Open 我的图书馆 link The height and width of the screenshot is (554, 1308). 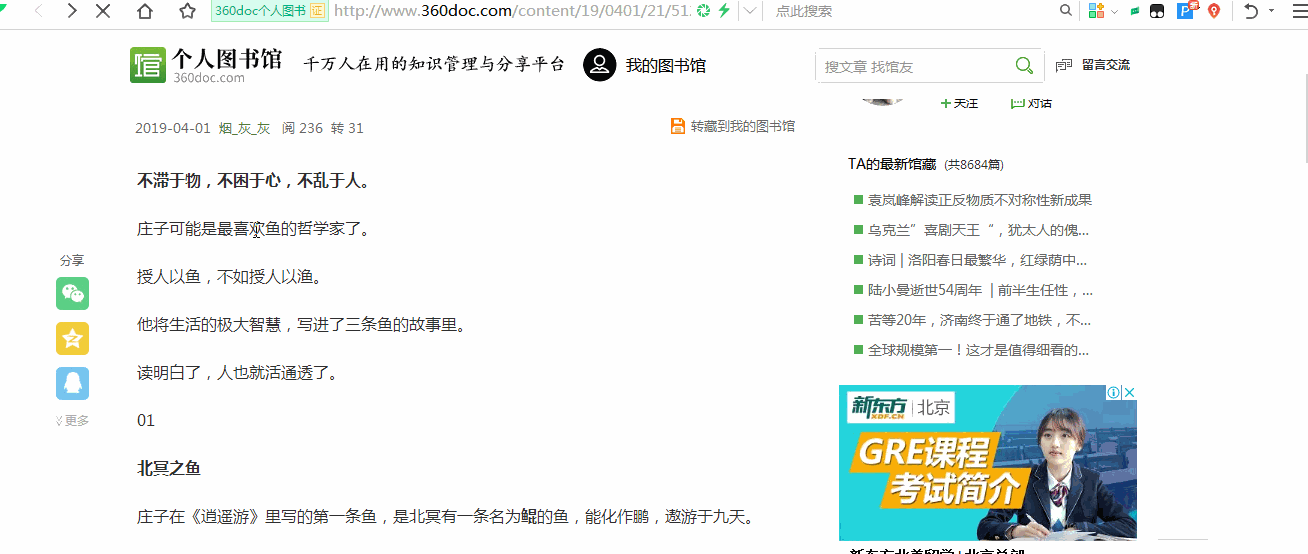point(666,66)
